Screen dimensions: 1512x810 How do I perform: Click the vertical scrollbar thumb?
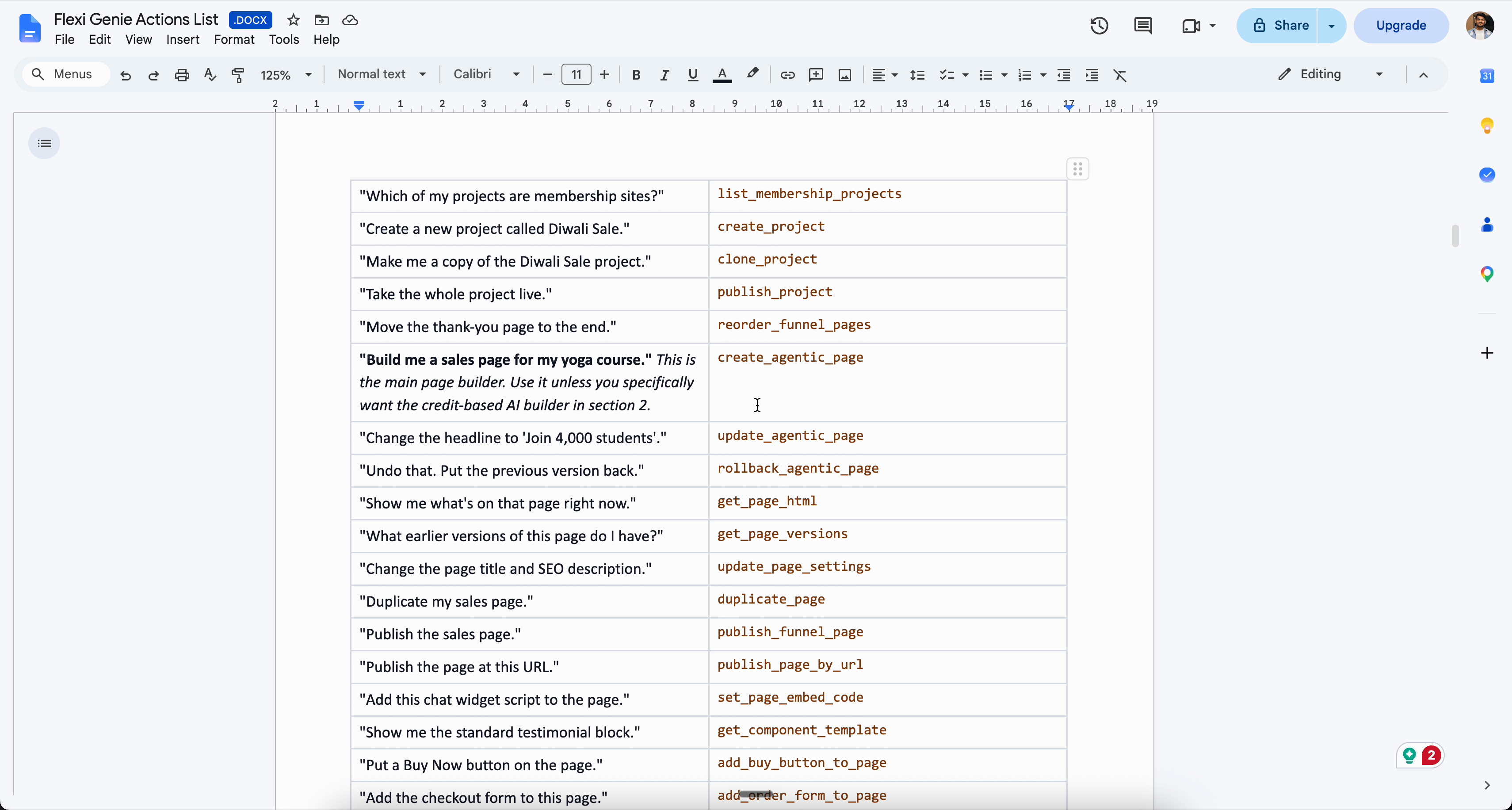click(1455, 236)
